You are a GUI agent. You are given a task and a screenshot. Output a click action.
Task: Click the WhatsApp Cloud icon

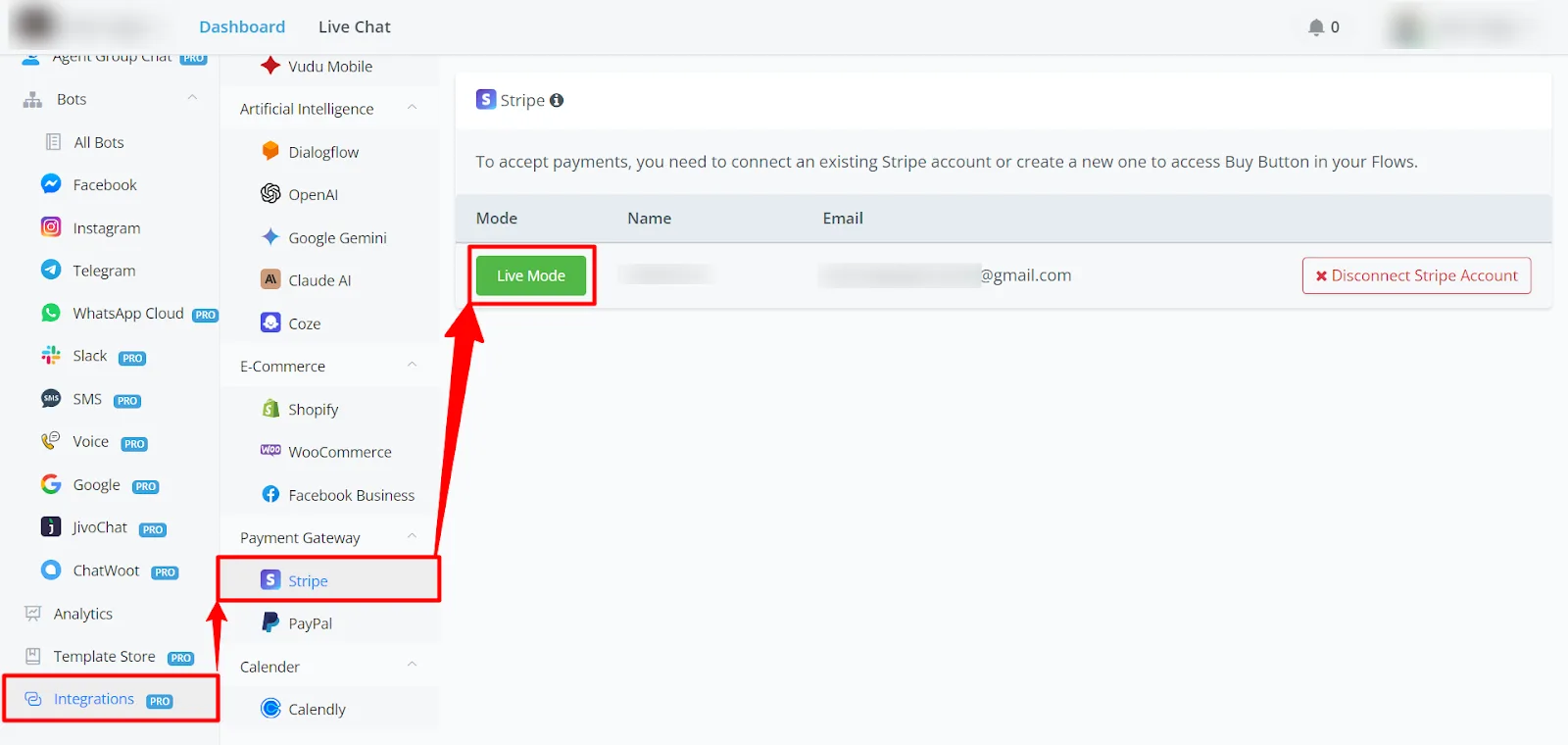51,313
